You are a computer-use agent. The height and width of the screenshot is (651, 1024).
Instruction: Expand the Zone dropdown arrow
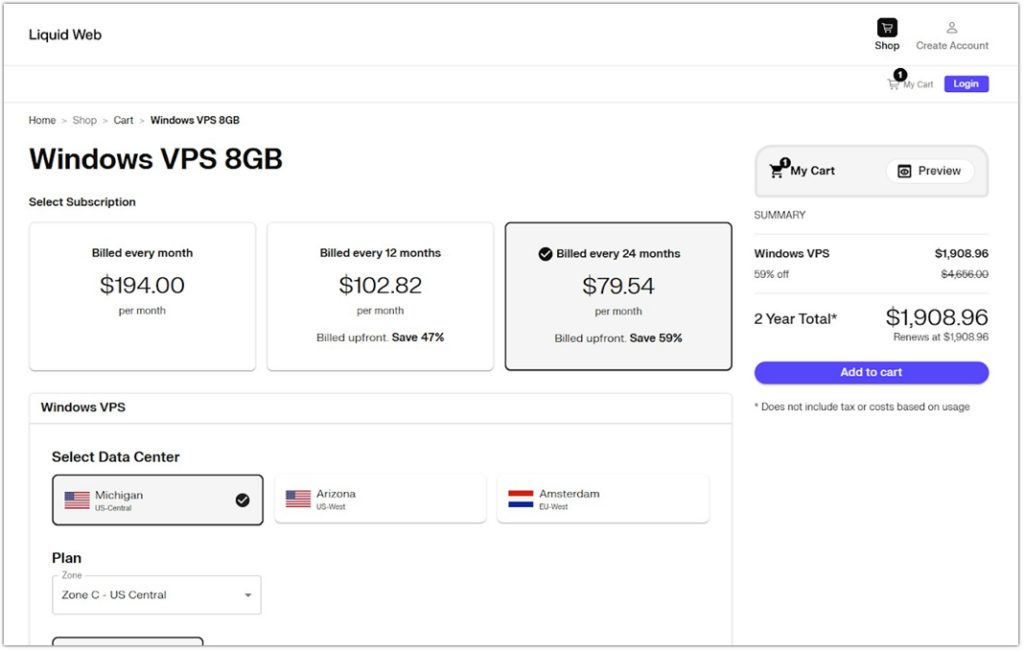point(248,595)
